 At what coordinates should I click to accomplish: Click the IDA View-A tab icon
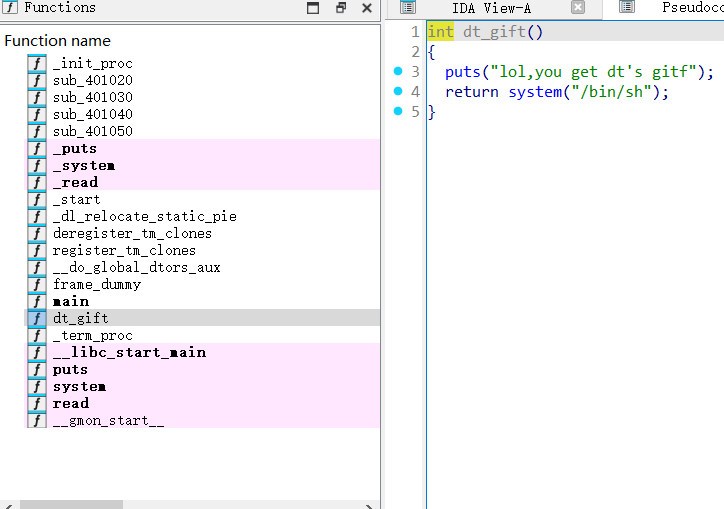pyautogui.click(x=408, y=7)
